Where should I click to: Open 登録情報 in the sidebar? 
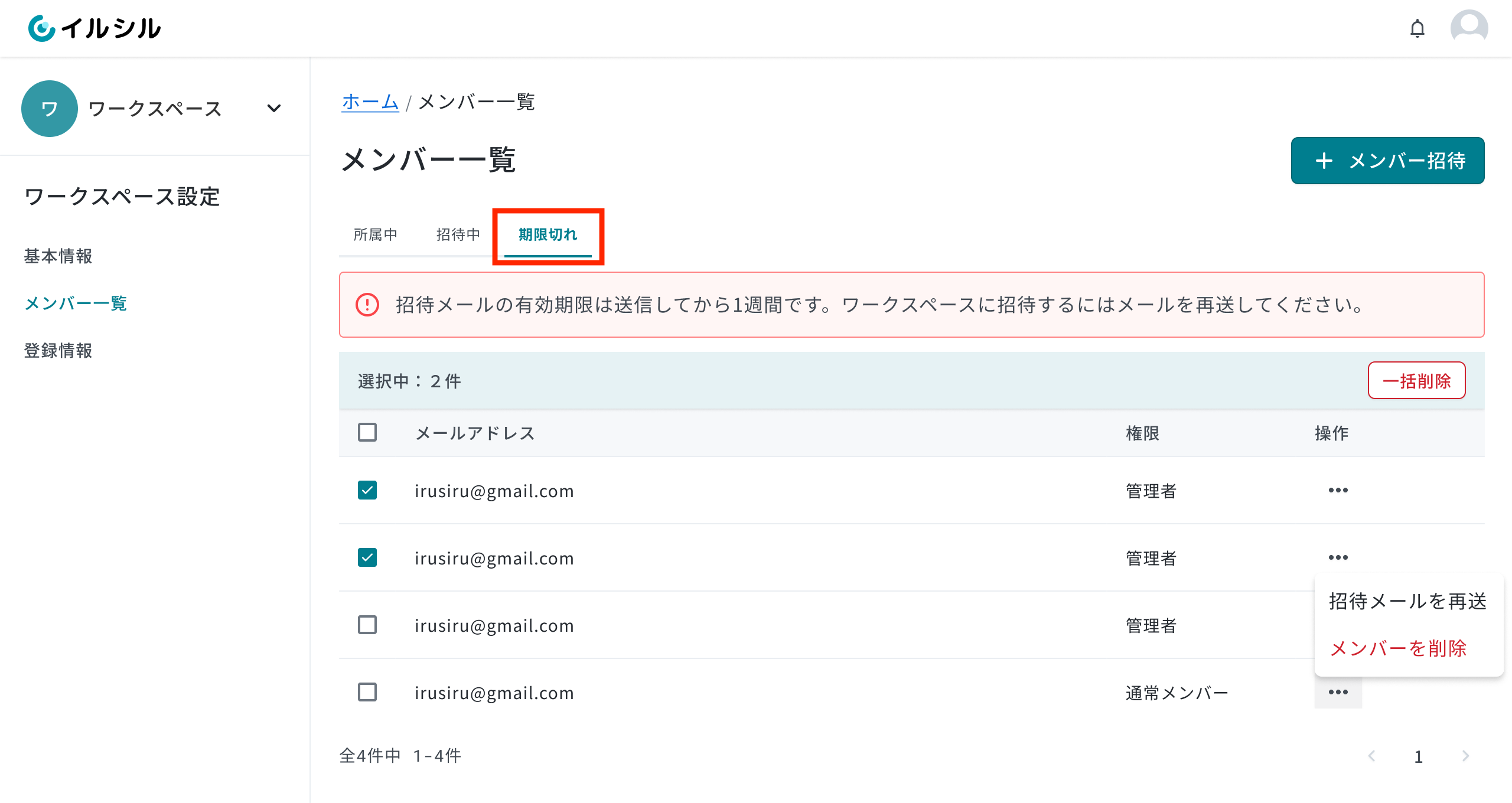[x=58, y=351]
